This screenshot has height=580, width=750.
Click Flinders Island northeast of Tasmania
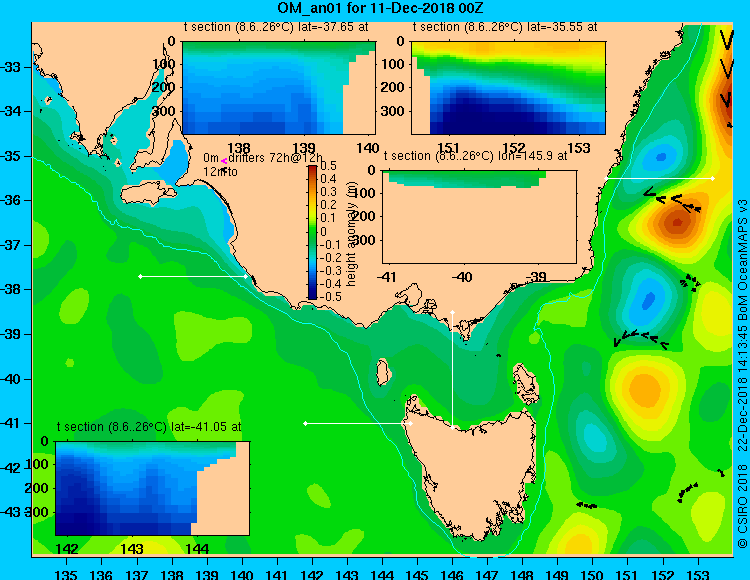(526, 385)
